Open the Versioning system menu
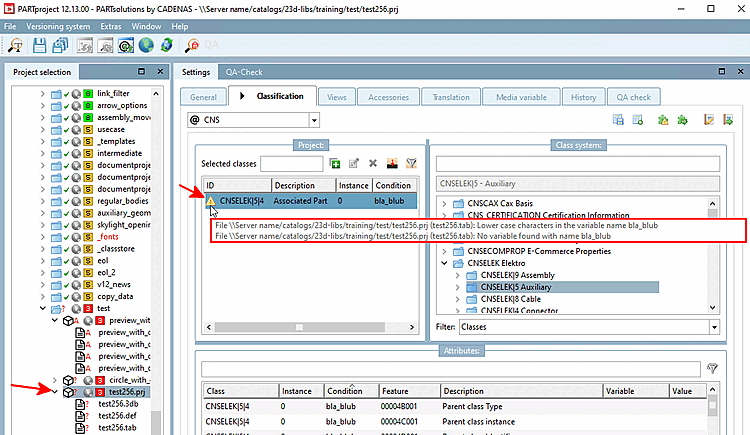This screenshot has height=435, width=750. pos(58,26)
